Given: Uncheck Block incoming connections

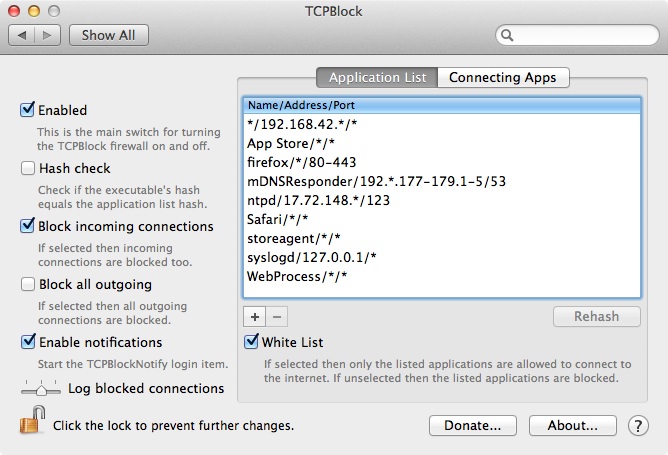Looking at the screenshot, I should 28,226.
